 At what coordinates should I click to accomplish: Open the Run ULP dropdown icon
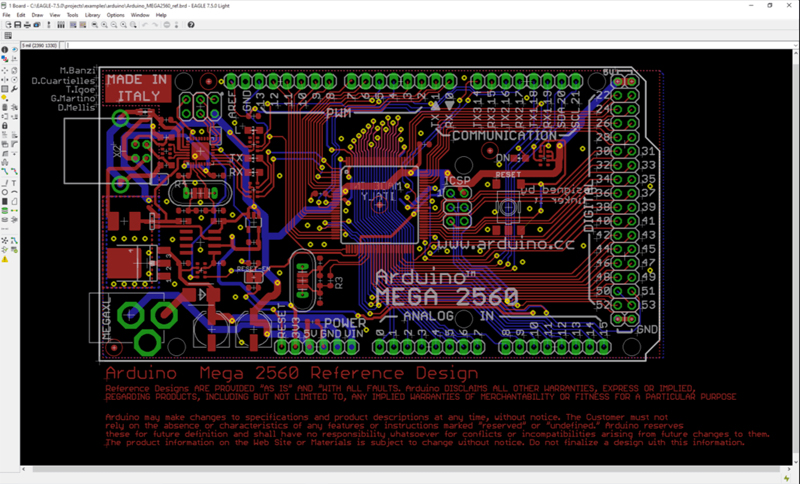[83, 24]
